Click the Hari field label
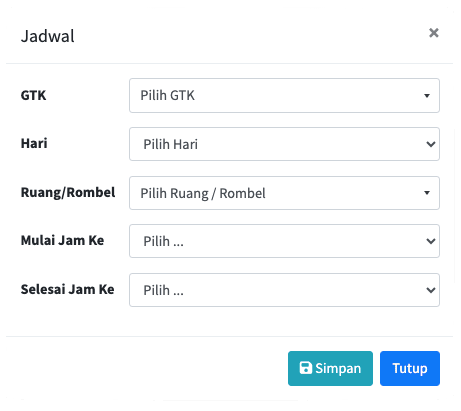 pyautogui.click(x=34, y=143)
